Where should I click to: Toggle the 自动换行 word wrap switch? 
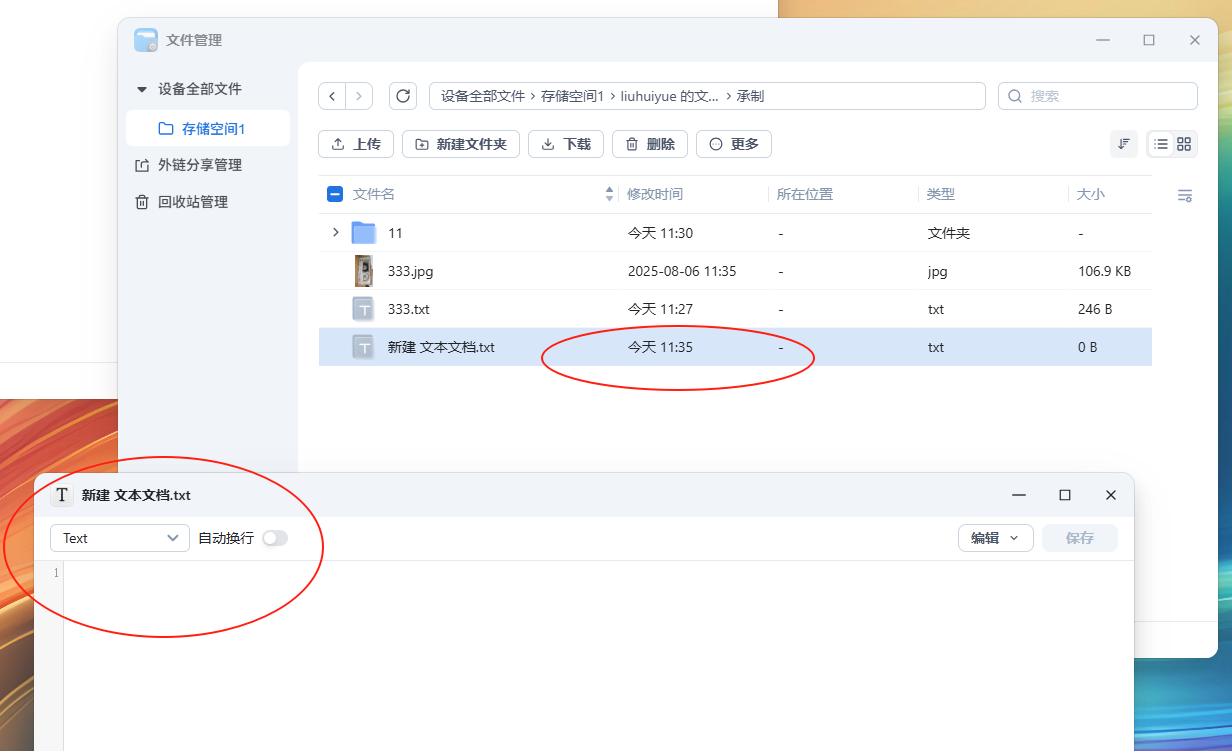[275, 538]
